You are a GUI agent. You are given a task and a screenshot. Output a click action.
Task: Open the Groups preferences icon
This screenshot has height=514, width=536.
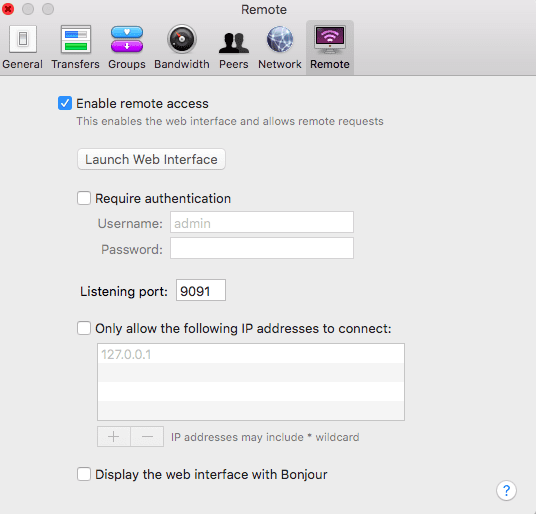[127, 39]
